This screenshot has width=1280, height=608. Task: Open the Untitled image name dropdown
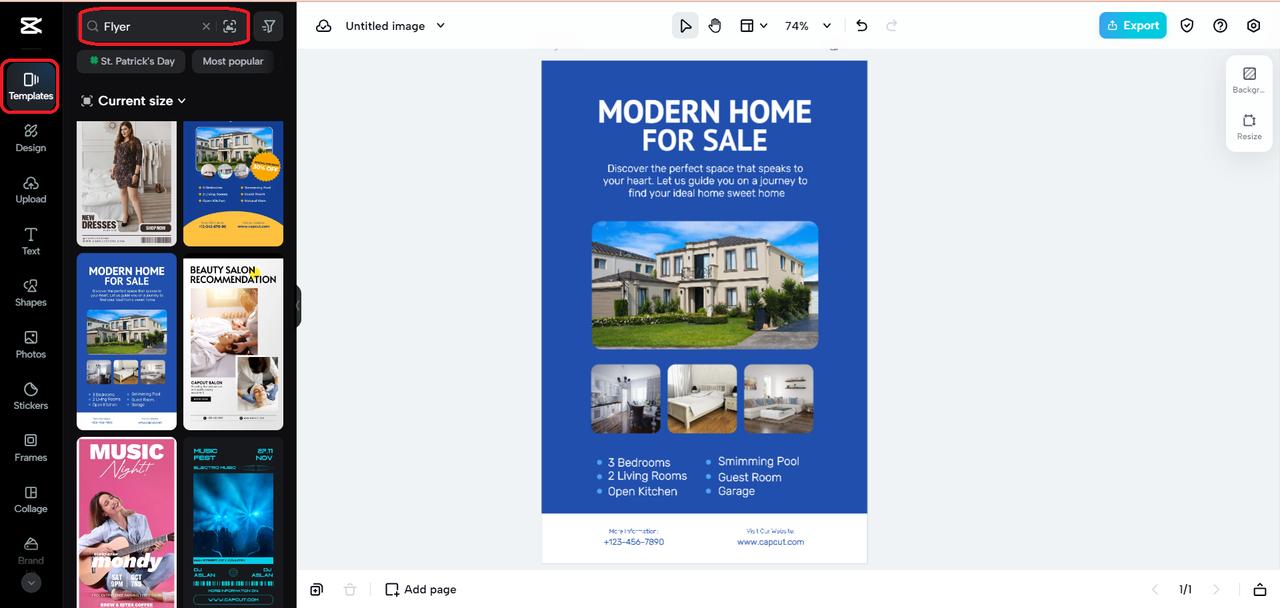pyautogui.click(x=395, y=26)
